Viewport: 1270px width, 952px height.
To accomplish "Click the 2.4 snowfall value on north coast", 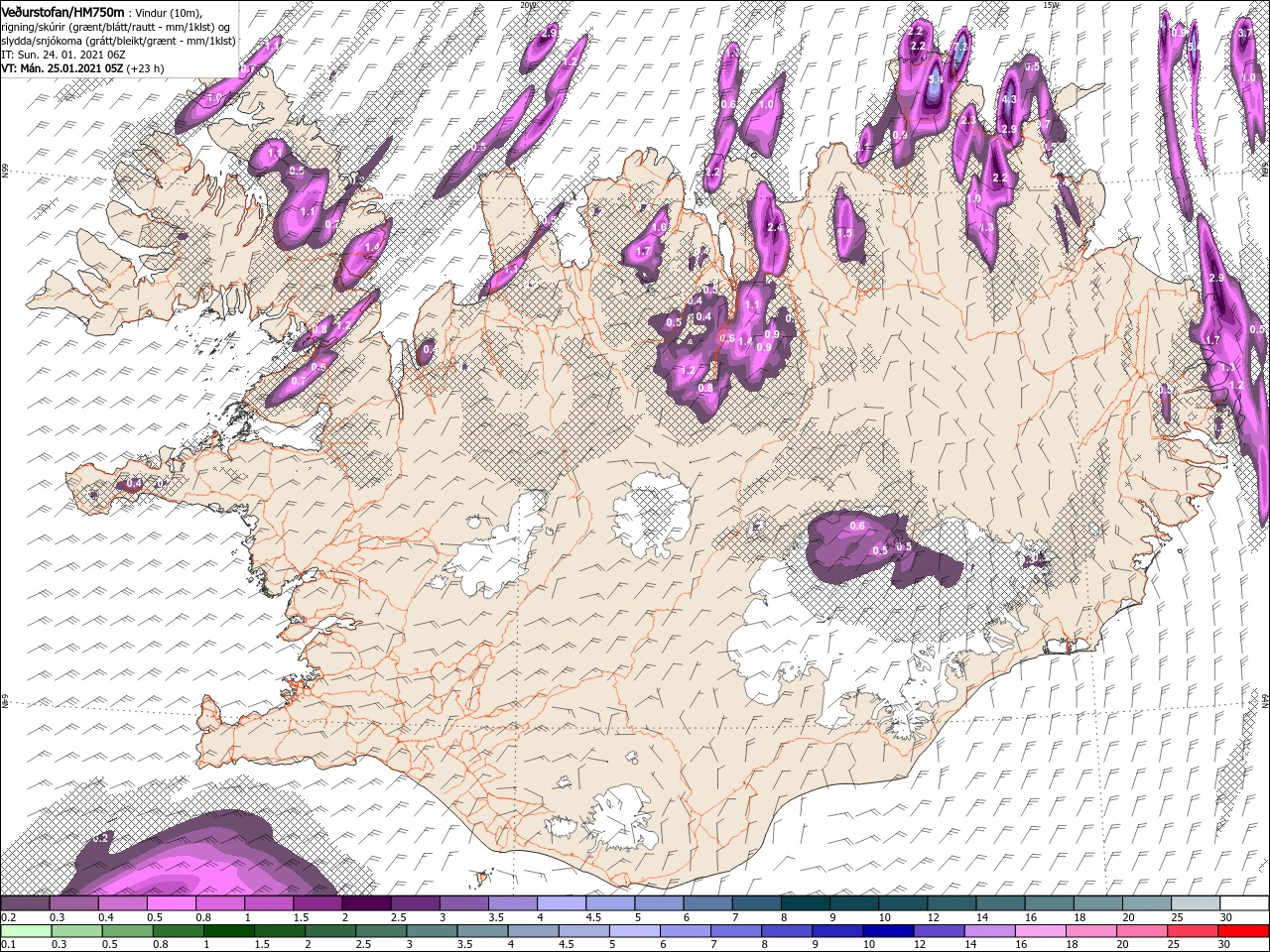I will pos(776,228).
